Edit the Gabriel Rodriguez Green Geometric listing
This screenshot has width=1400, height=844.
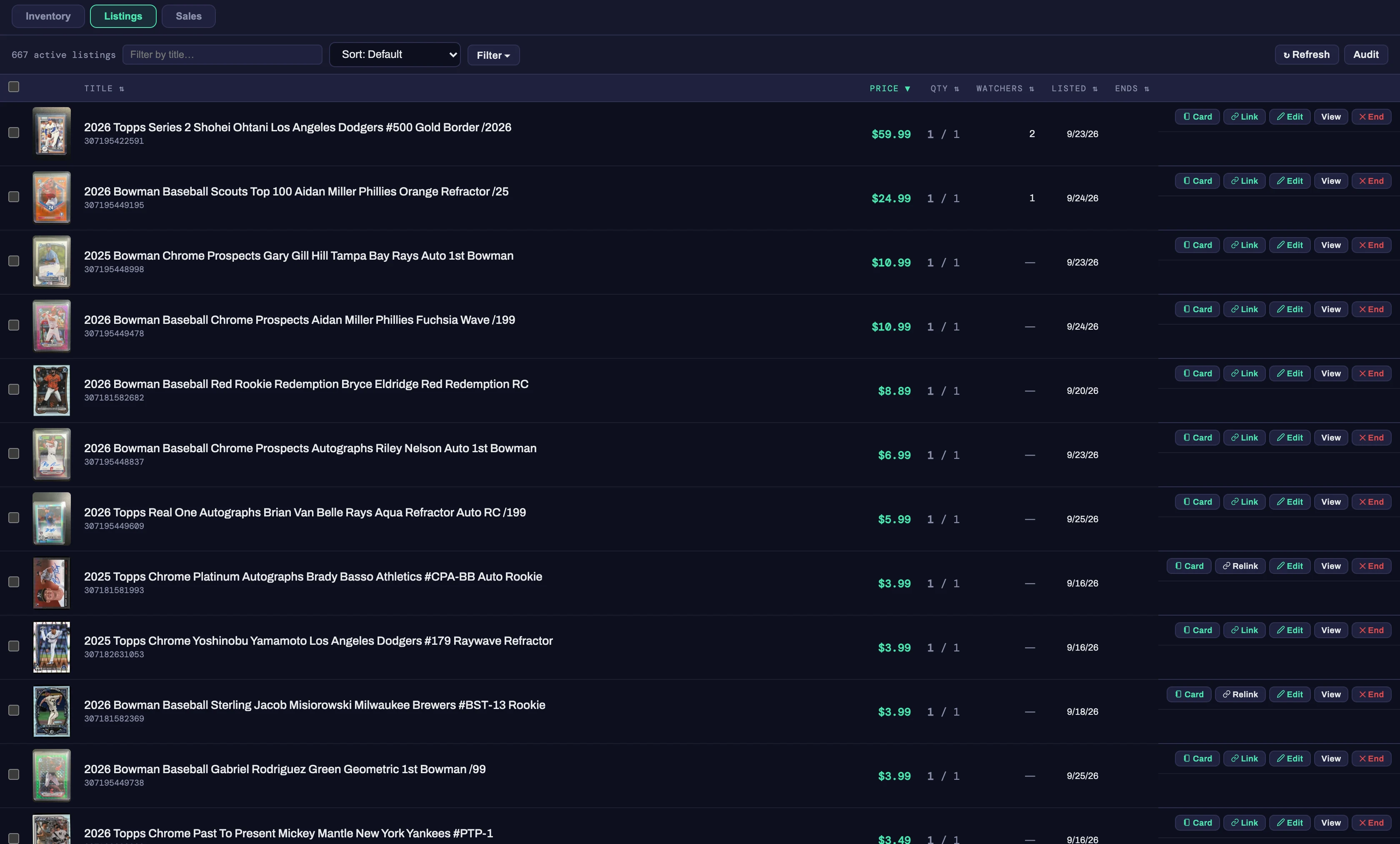1290,759
